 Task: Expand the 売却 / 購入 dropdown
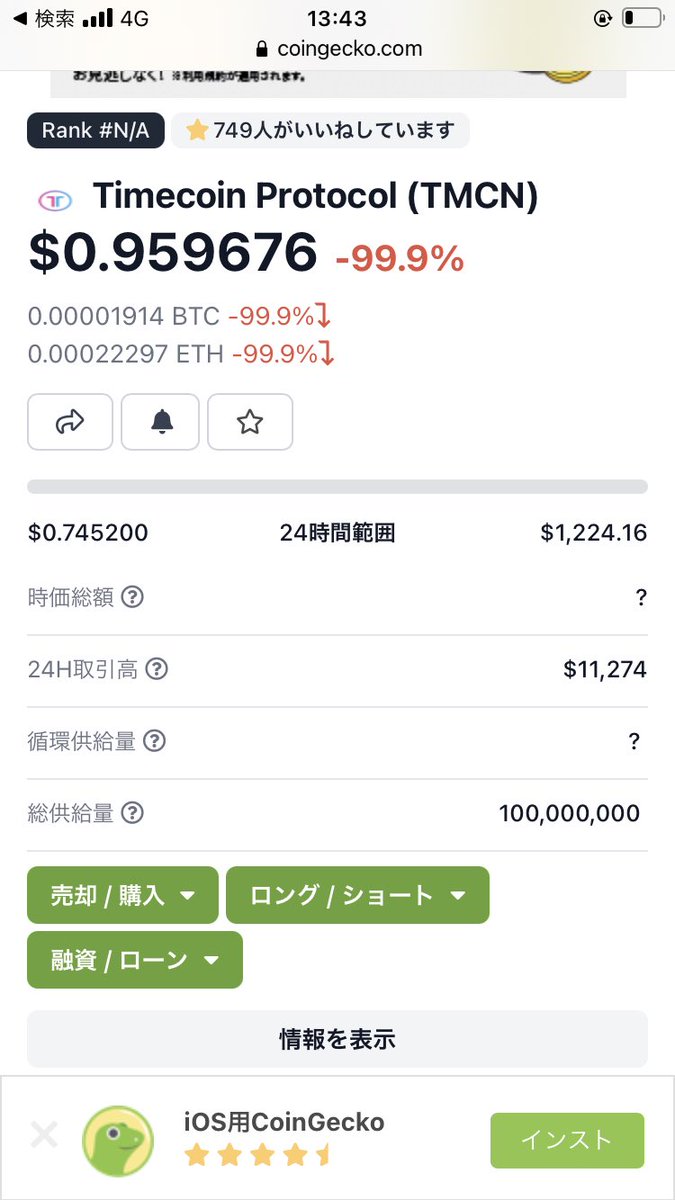pos(122,895)
